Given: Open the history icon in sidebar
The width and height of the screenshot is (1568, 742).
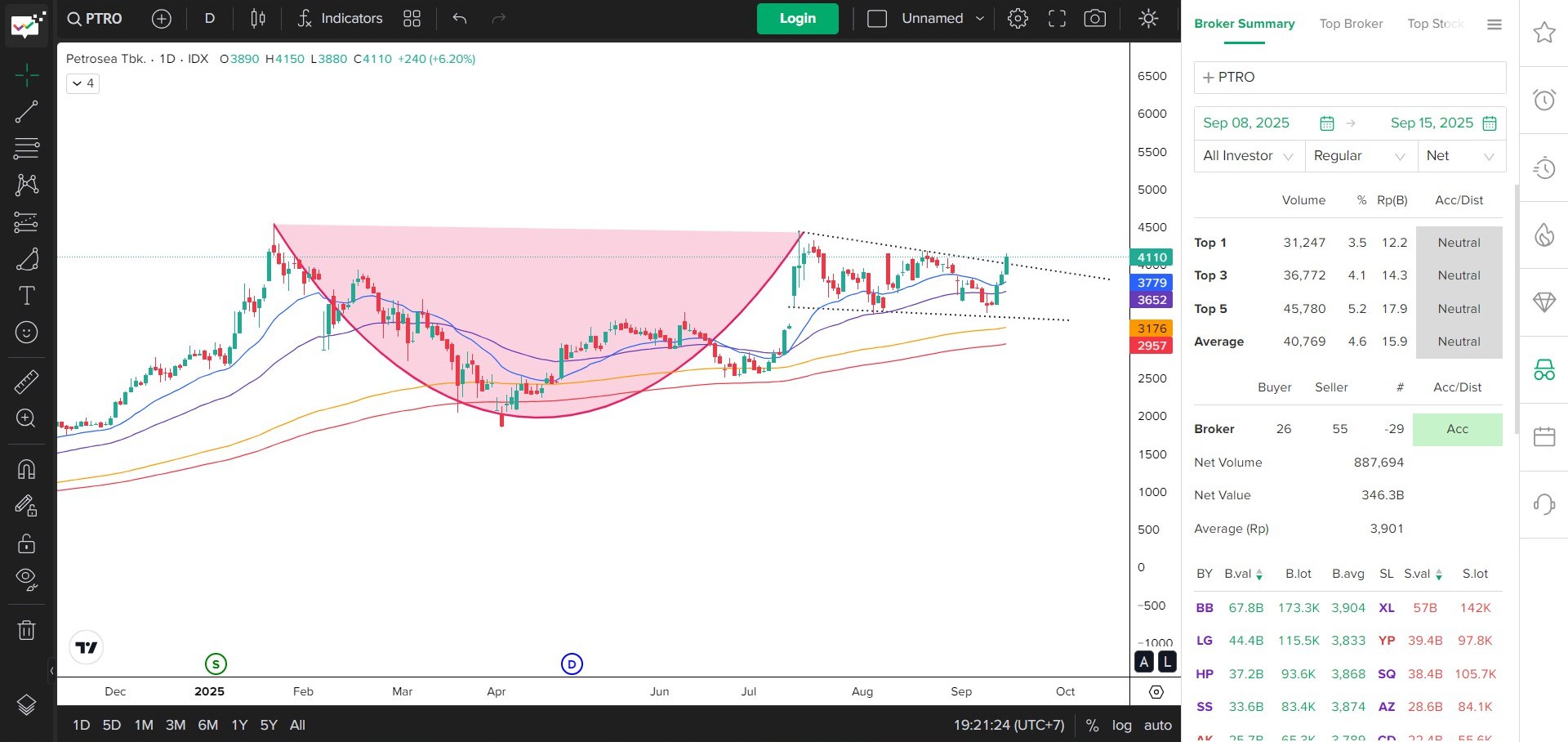Looking at the screenshot, I should pyautogui.click(x=1543, y=168).
